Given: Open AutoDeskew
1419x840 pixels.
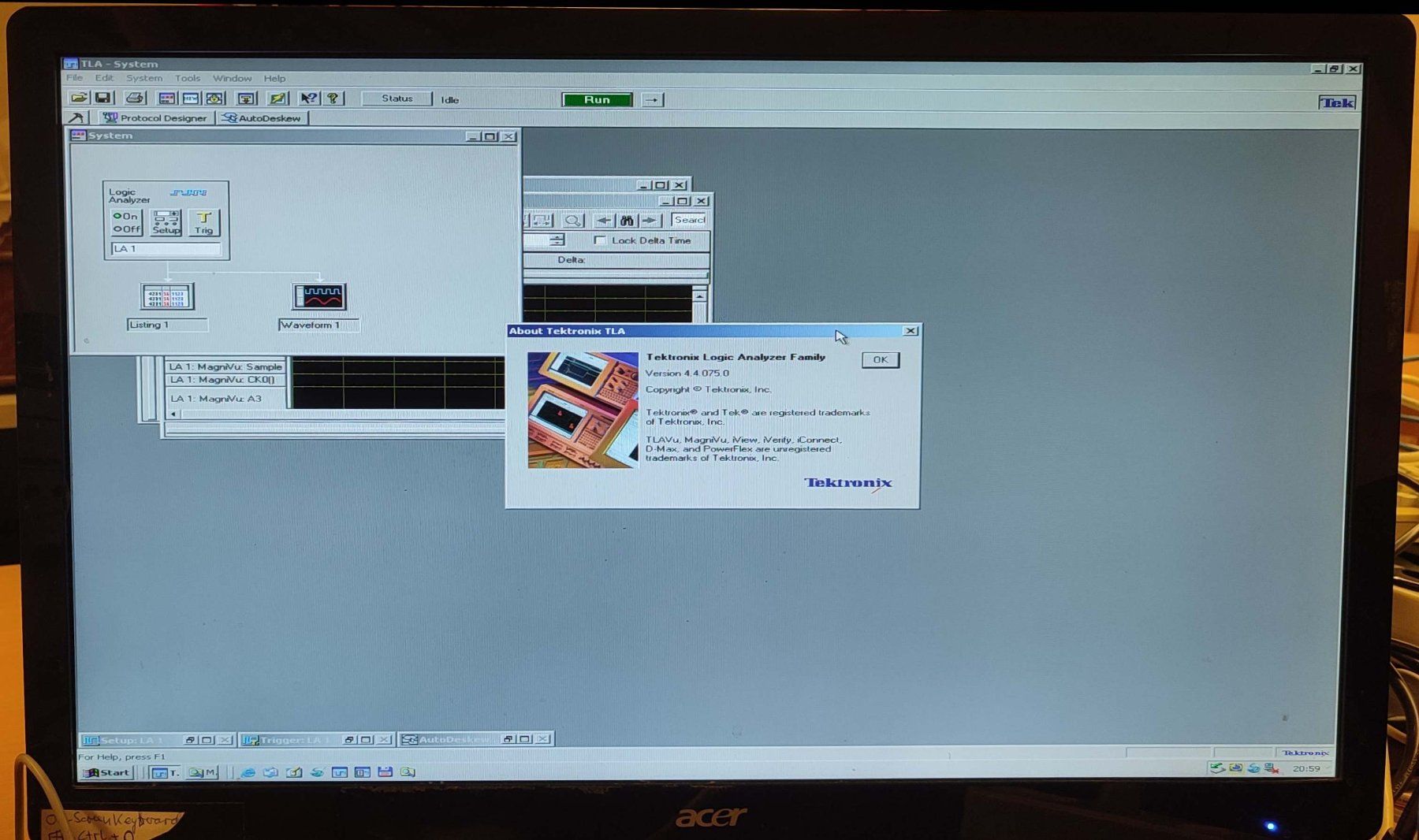Looking at the screenshot, I should (x=262, y=118).
